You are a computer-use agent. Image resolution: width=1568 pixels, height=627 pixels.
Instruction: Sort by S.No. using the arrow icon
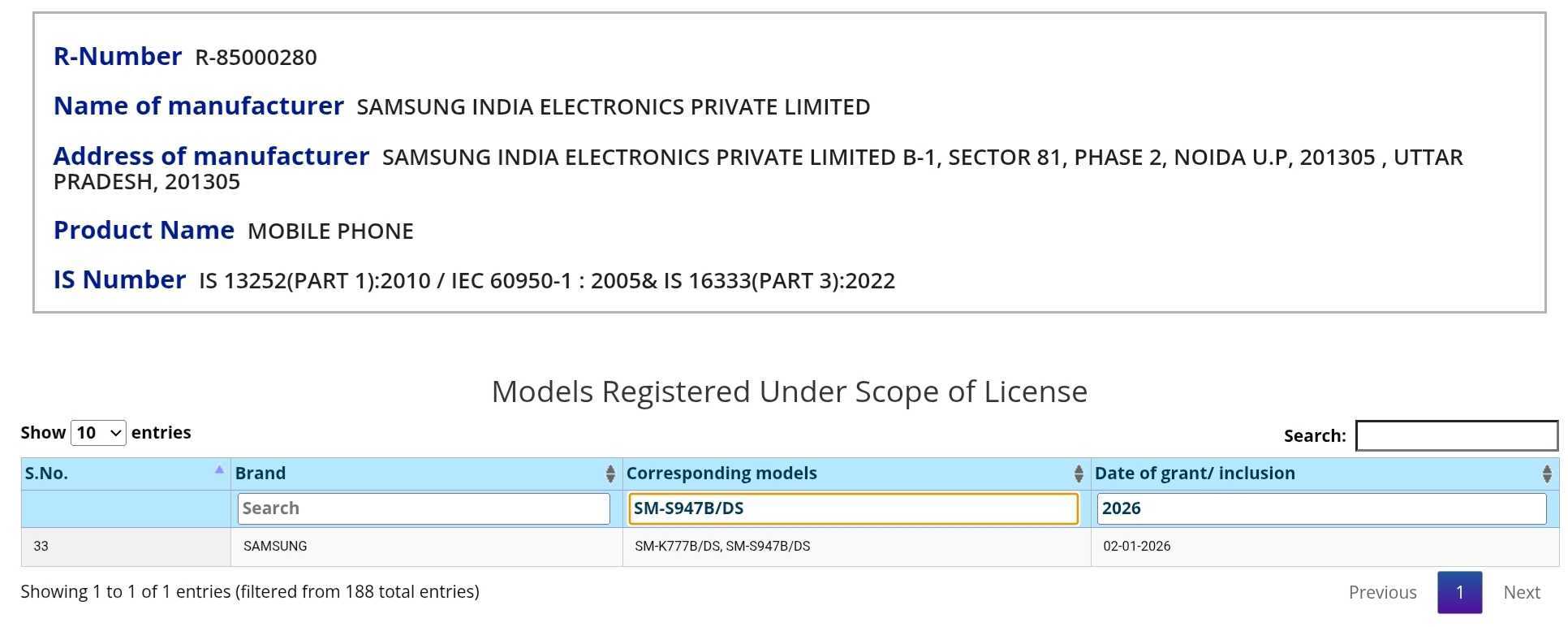[218, 470]
